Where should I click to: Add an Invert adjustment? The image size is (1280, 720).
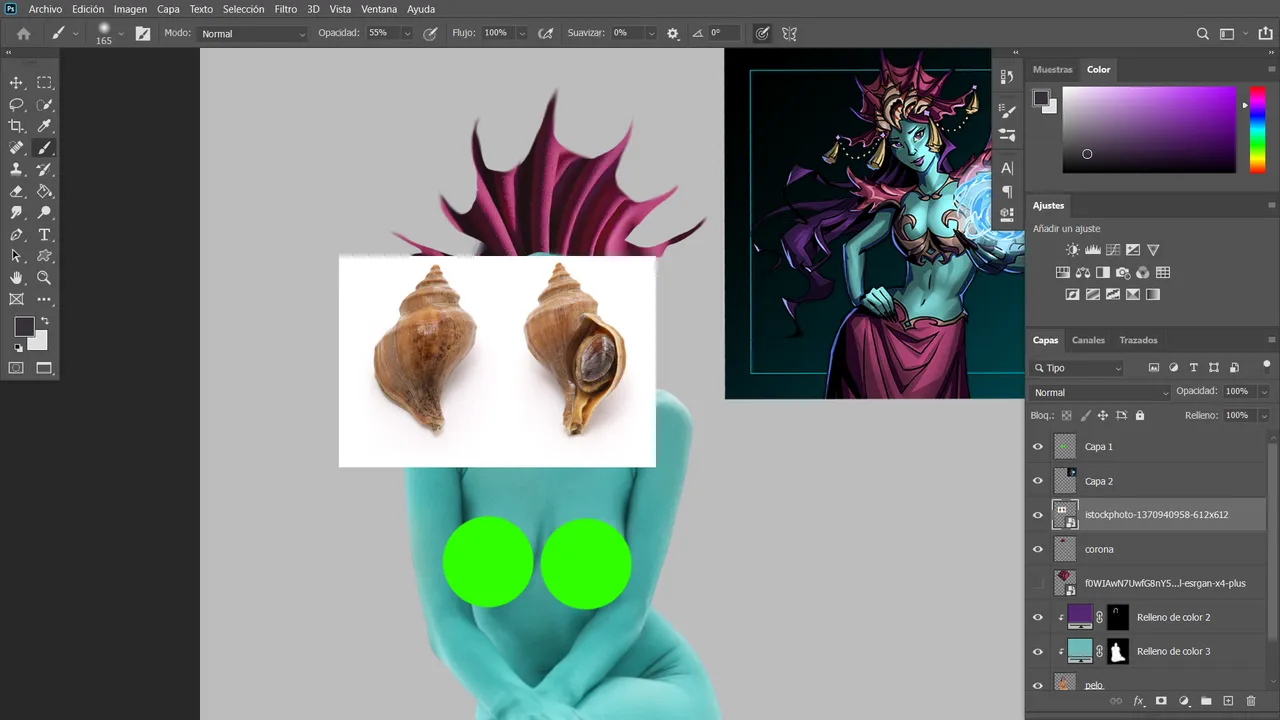tap(1073, 295)
